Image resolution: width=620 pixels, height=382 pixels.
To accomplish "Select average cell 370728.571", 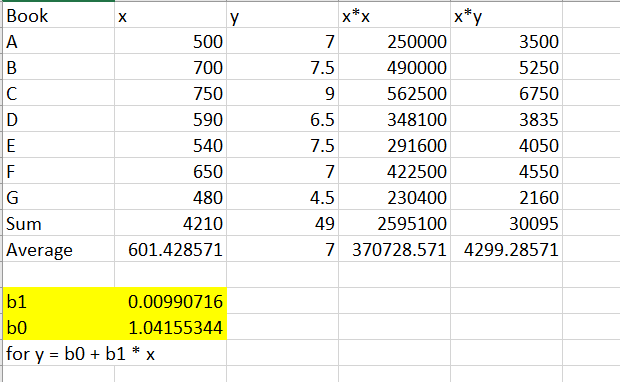I will (394, 249).
